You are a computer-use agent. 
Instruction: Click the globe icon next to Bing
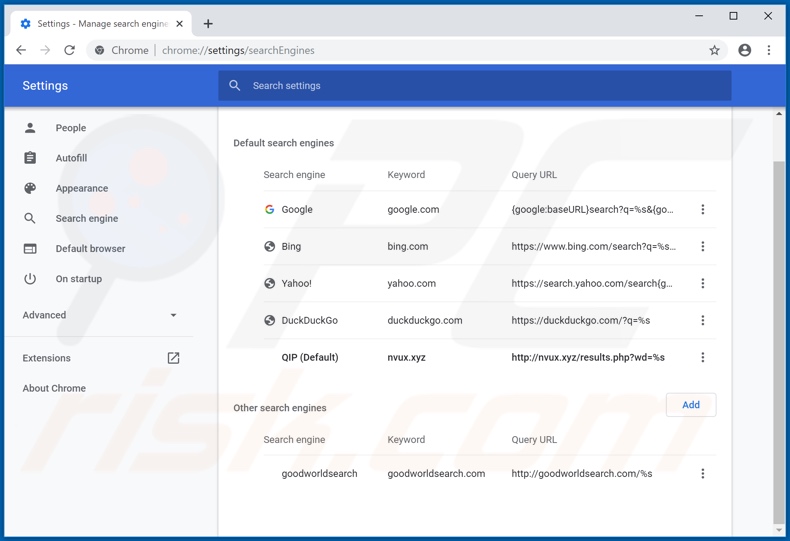270,246
